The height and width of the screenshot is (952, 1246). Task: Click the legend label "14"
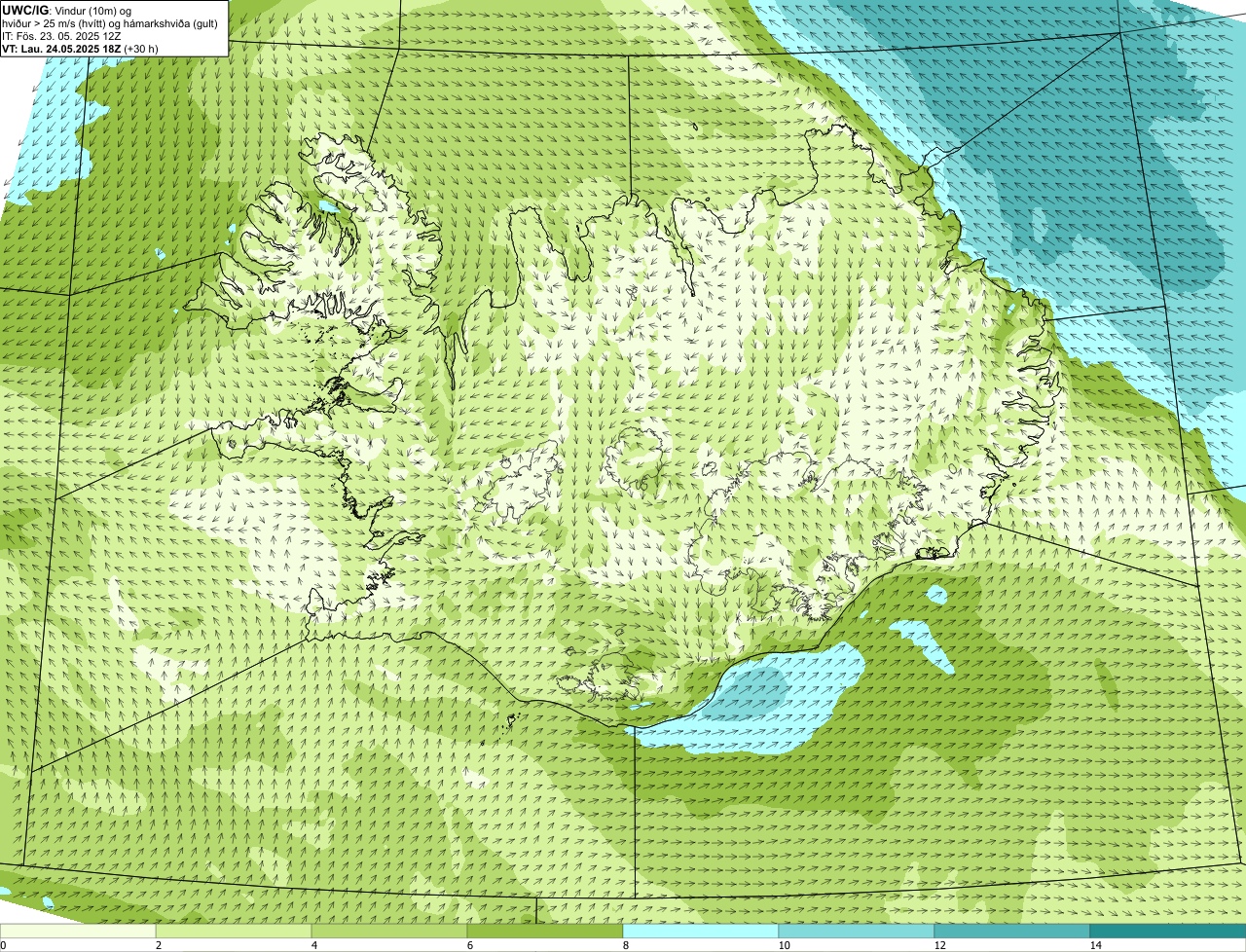(1095, 945)
